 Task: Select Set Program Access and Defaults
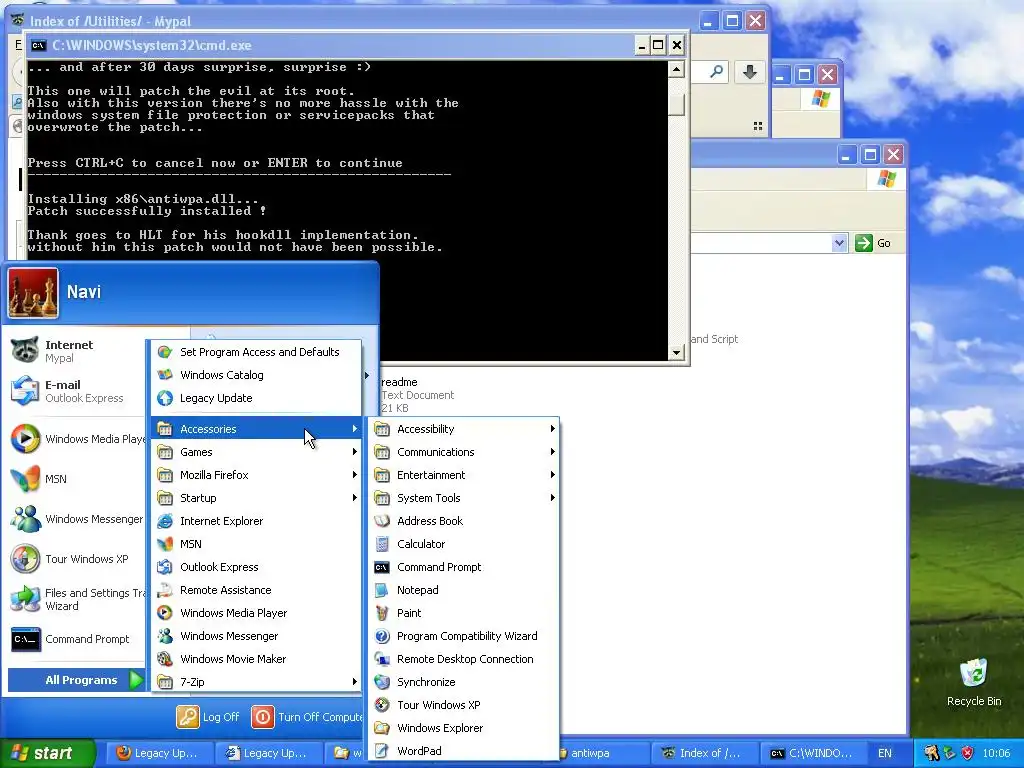[256, 352]
